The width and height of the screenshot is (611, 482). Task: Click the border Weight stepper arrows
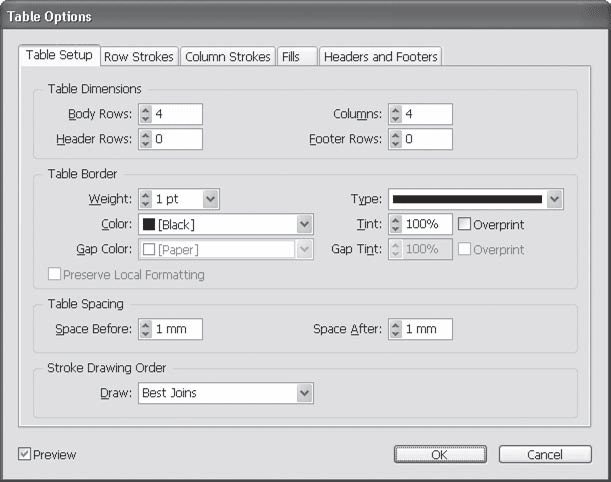pyautogui.click(x=145, y=200)
